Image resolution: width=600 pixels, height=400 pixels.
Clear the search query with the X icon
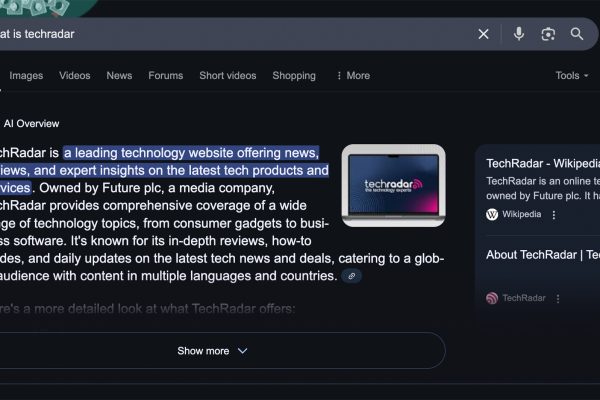[483, 34]
